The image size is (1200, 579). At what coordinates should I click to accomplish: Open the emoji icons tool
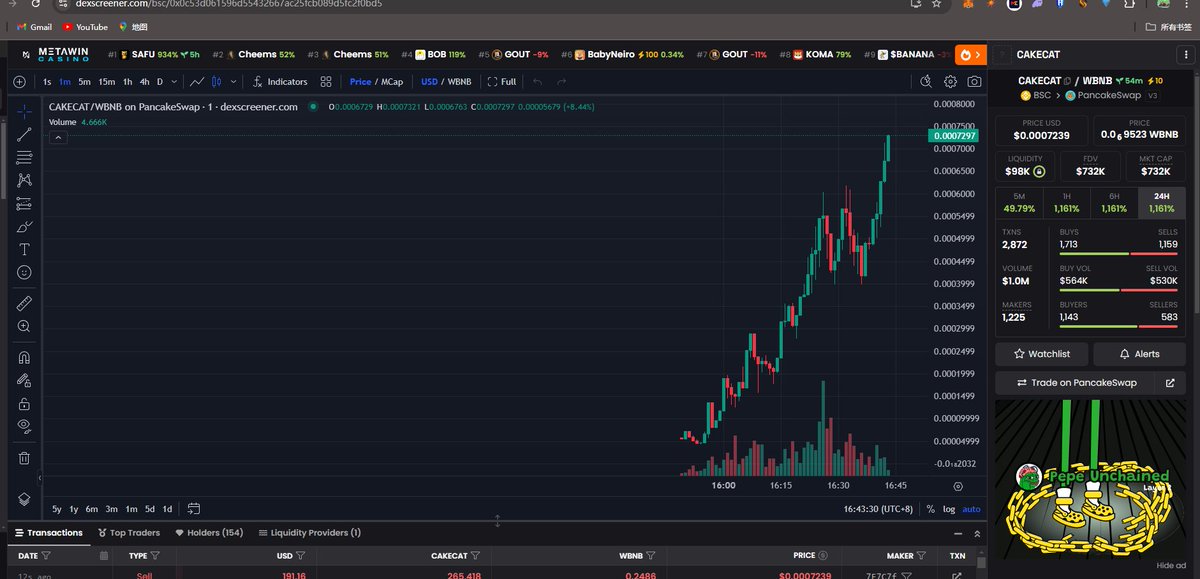[24, 272]
